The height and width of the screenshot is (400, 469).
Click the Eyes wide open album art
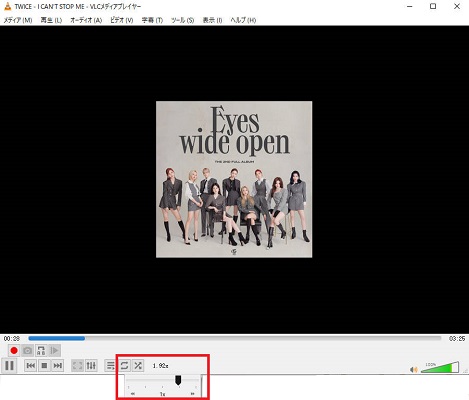[x=234, y=179]
